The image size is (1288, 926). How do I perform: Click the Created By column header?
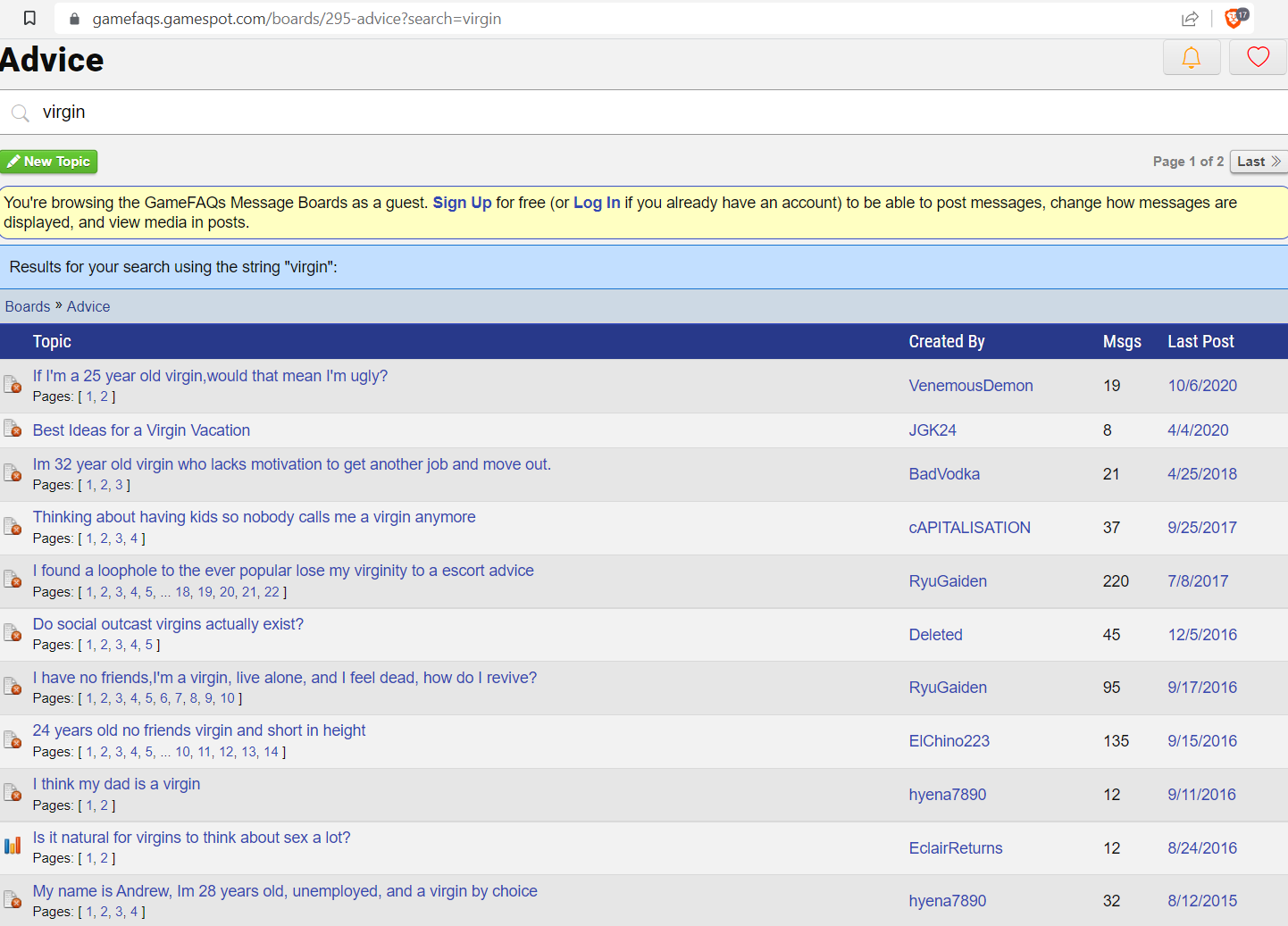tap(947, 341)
